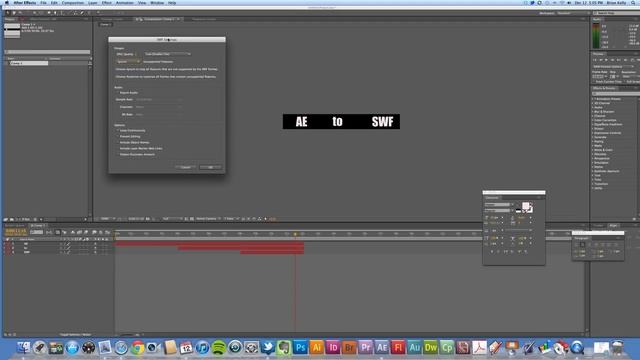Screen dimensions: 640x360
Task: Launch Adobe Audition from the Dock
Action: click(x=414, y=347)
